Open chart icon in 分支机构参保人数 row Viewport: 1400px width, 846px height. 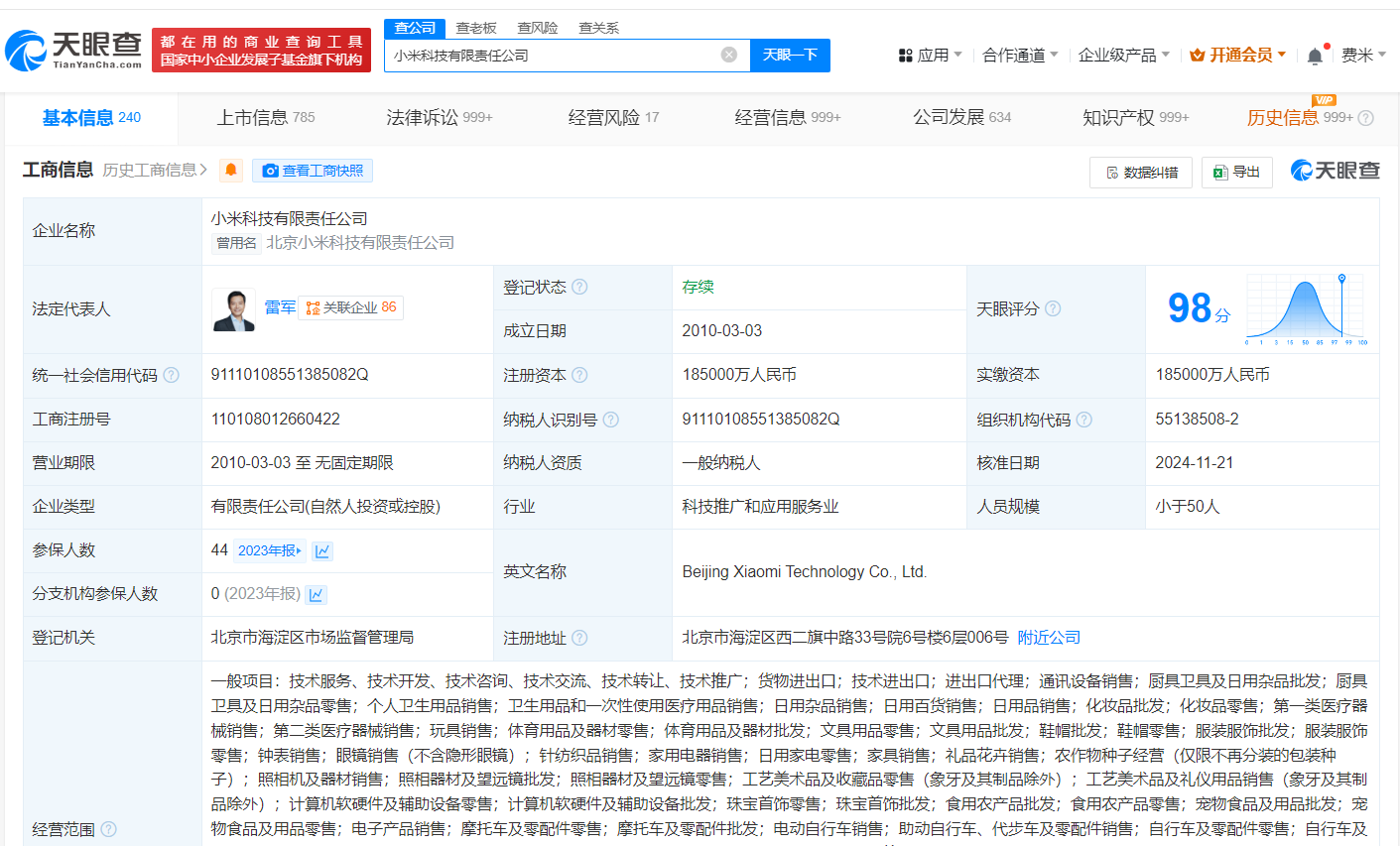pyautogui.click(x=316, y=594)
